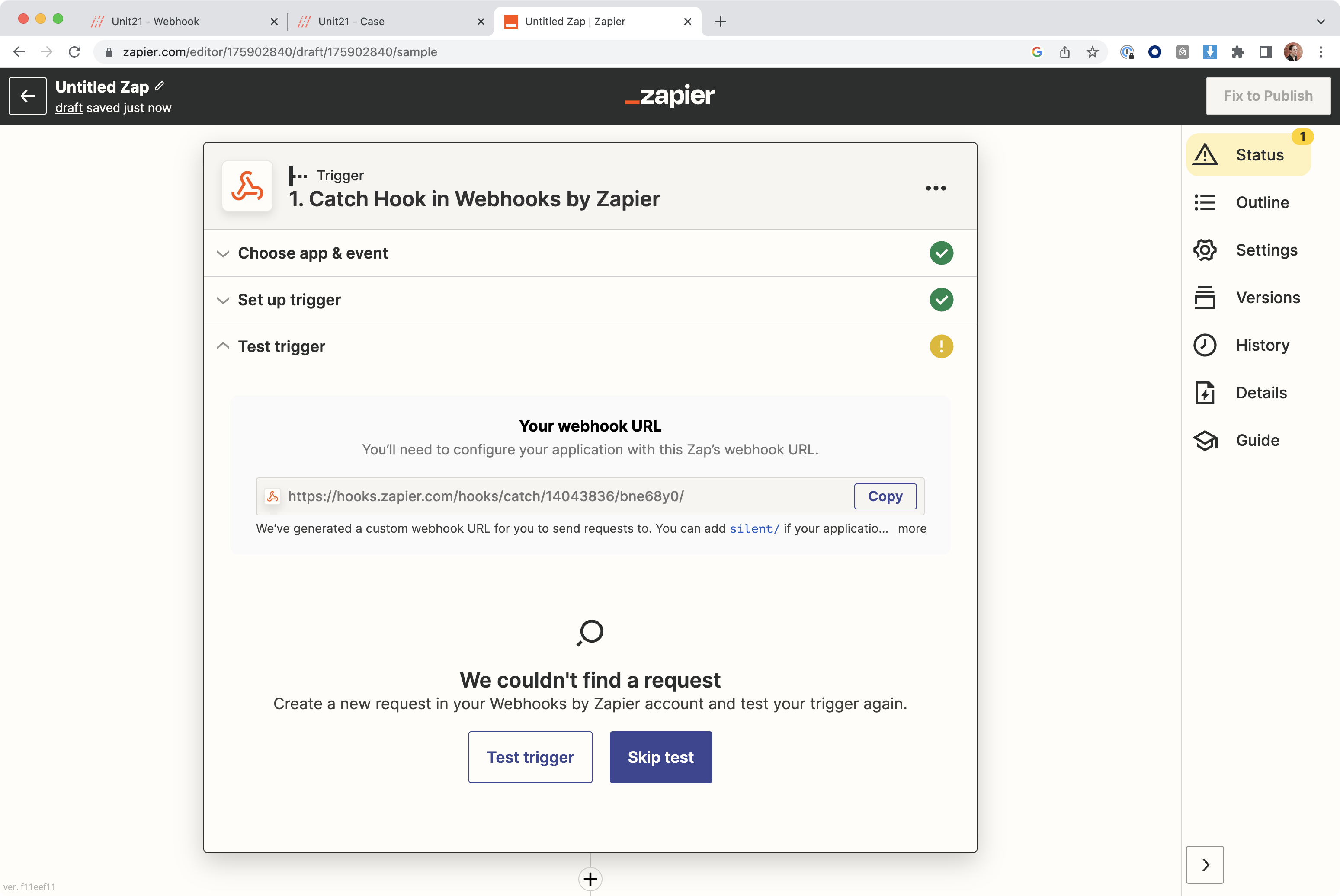Open Settings gear in sidebar
Image resolution: width=1340 pixels, height=896 pixels.
1205,250
